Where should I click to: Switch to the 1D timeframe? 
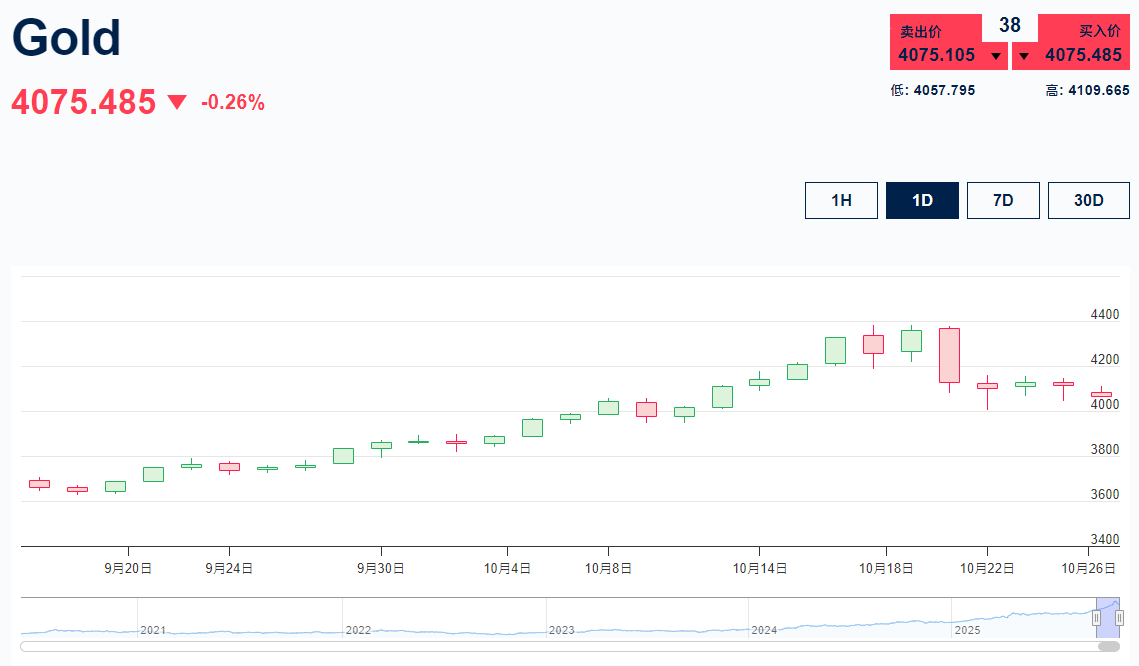point(922,200)
